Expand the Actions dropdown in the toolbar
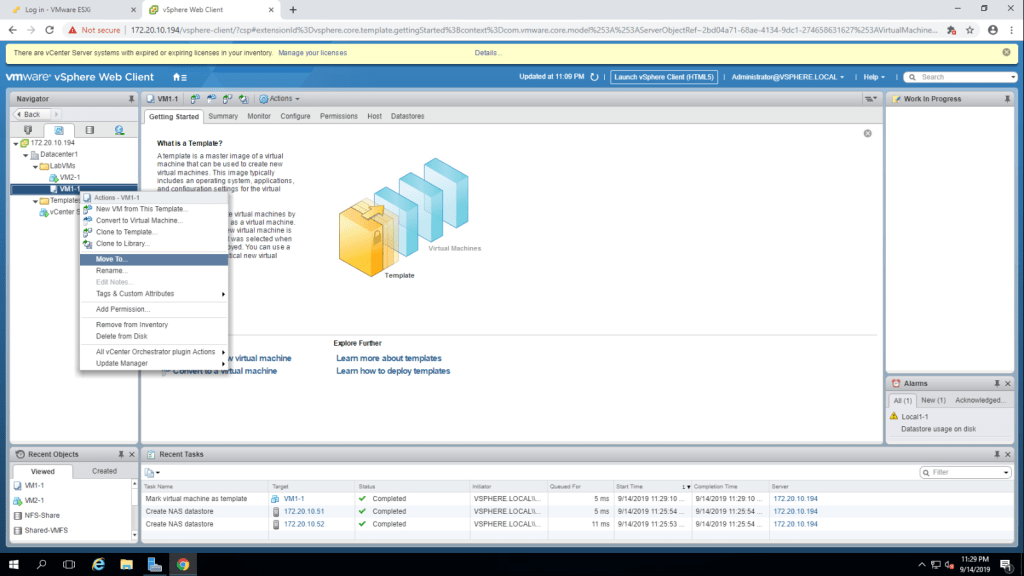1024x576 pixels. pyautogui.click(x=279, y=99)
